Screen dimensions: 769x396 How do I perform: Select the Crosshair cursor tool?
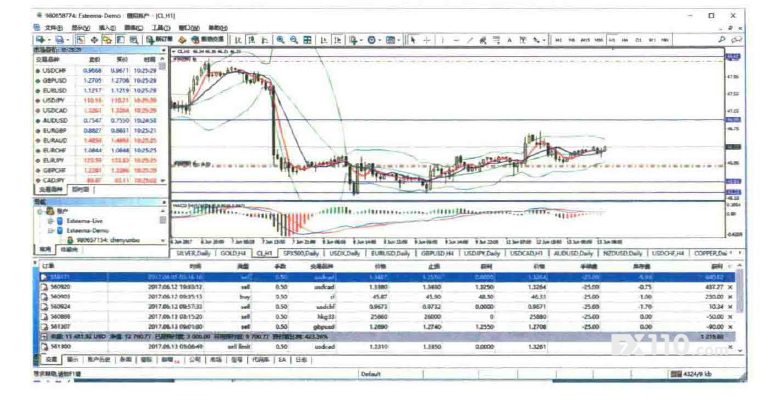click(x=427, y=40)
